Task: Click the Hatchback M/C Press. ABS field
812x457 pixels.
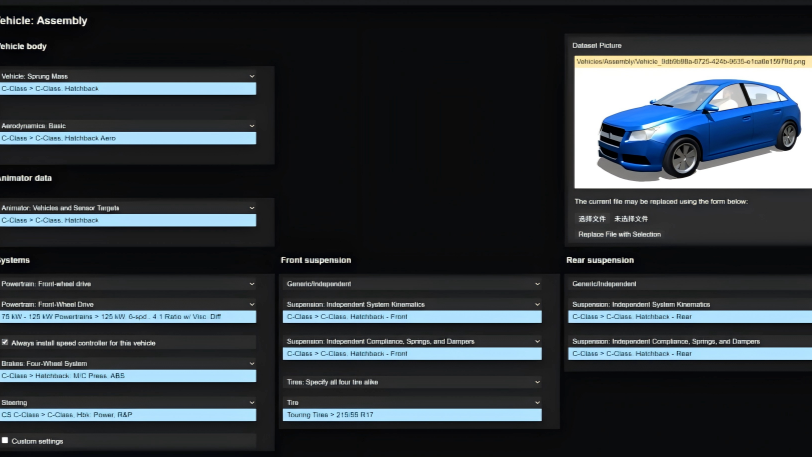Action: (x=128, y=375)
